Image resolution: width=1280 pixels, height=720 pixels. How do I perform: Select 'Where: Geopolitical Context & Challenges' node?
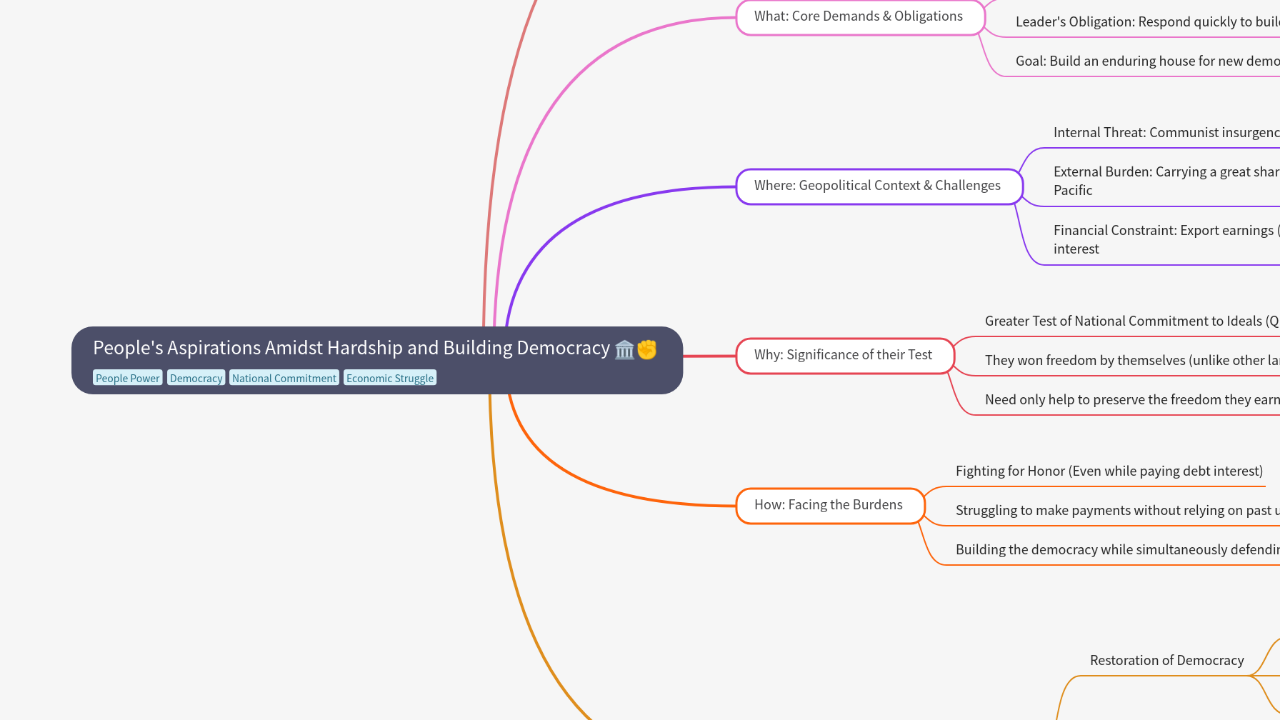click(x=878, y=186)
